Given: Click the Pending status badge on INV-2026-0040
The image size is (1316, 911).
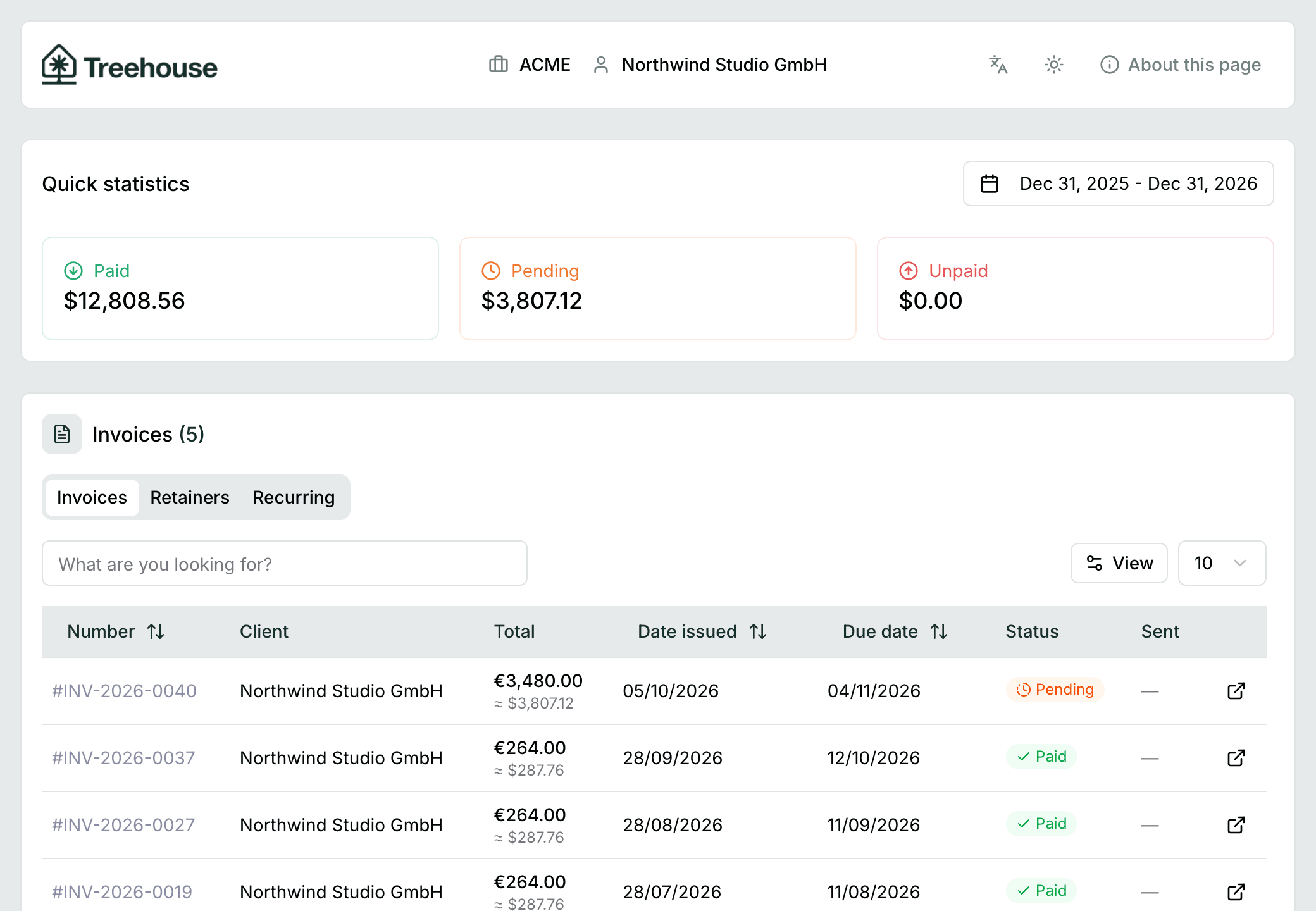Looking at the screenshot, I should click(x=1055, y=690).
